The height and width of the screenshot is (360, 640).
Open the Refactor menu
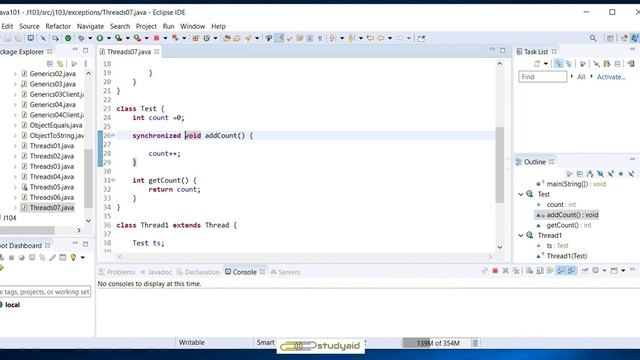(x=58, y=26)
